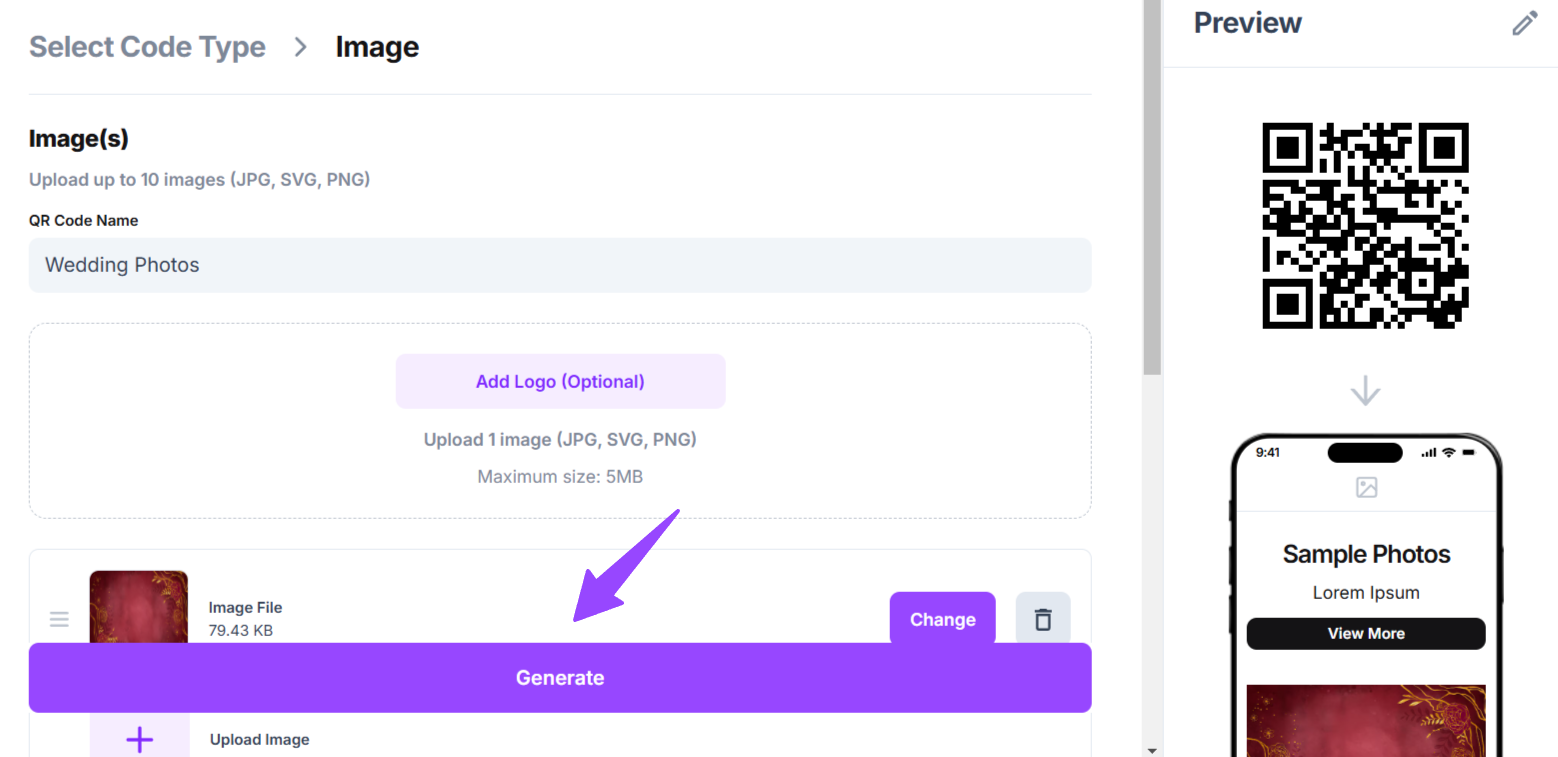
Task: Click Add Logo (Optional) button
Action: tap(560, 381)
